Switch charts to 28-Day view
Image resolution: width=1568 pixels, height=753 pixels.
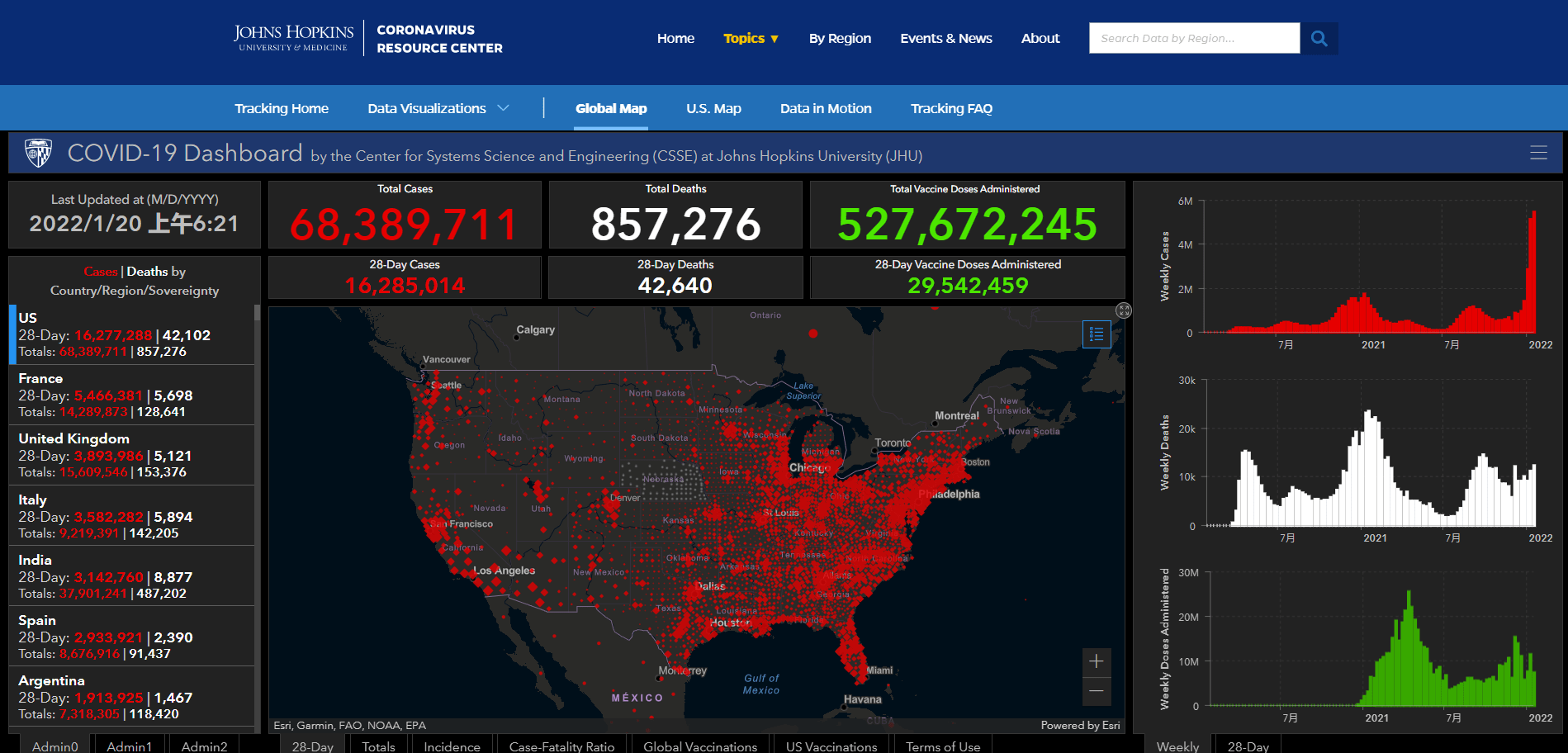point(1248,746)
